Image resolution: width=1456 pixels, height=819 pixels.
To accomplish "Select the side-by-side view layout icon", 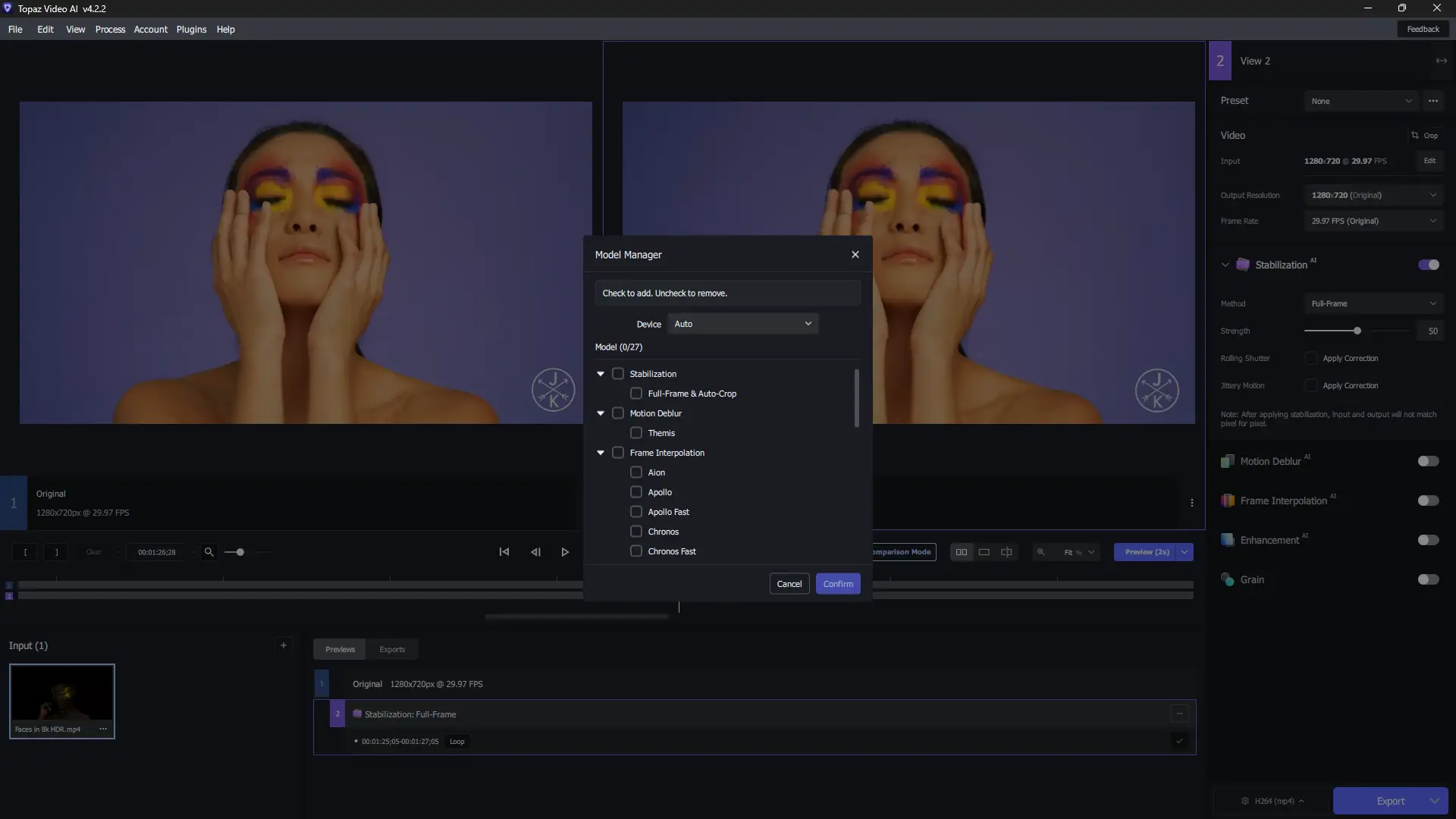I will point(962,552).
